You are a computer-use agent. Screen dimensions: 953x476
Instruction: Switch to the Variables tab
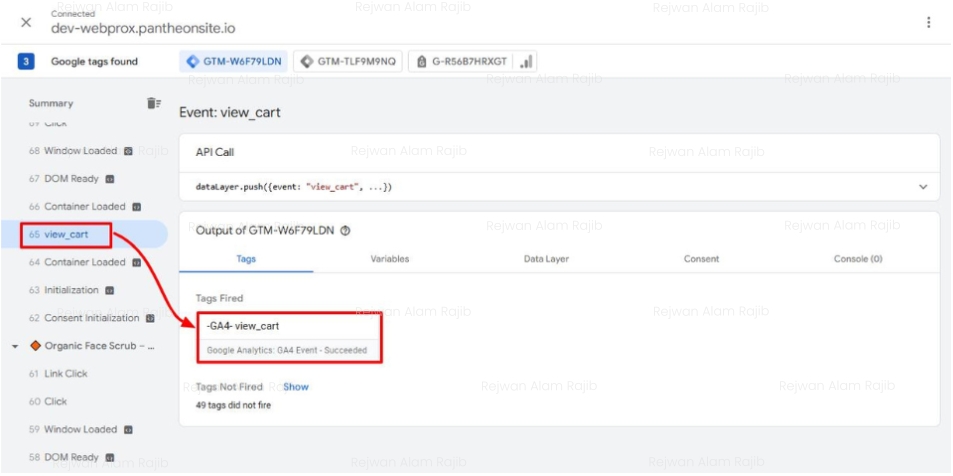point(389,259)
